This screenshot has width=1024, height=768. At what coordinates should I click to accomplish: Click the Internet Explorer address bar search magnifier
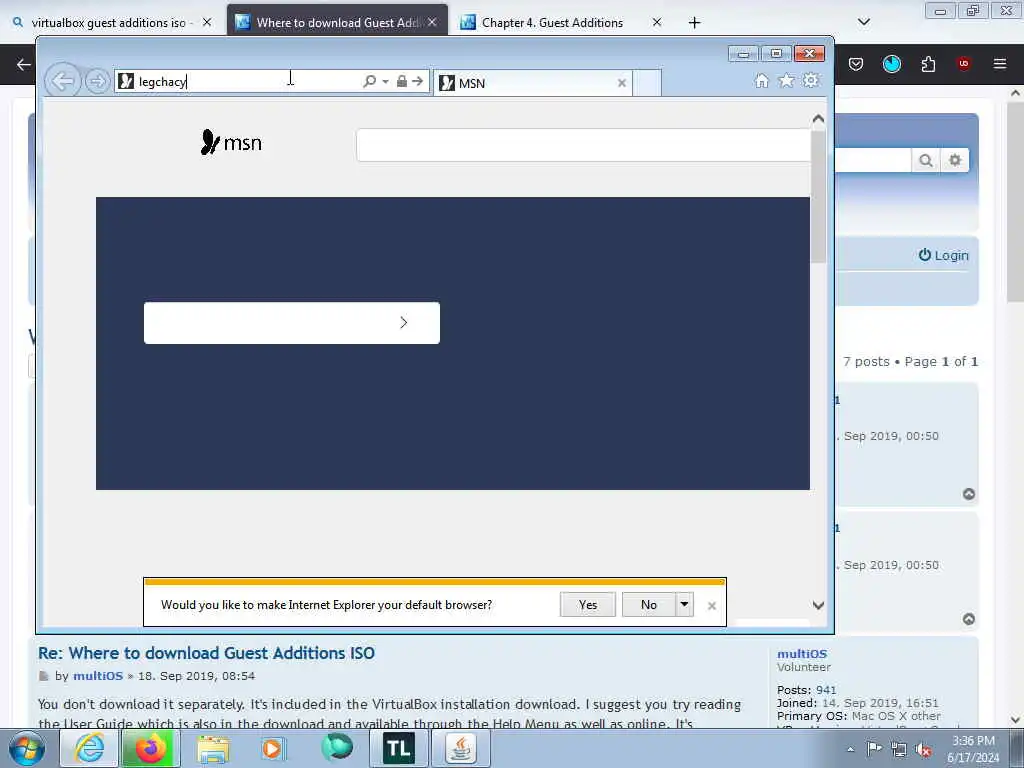tap(370, 81)
